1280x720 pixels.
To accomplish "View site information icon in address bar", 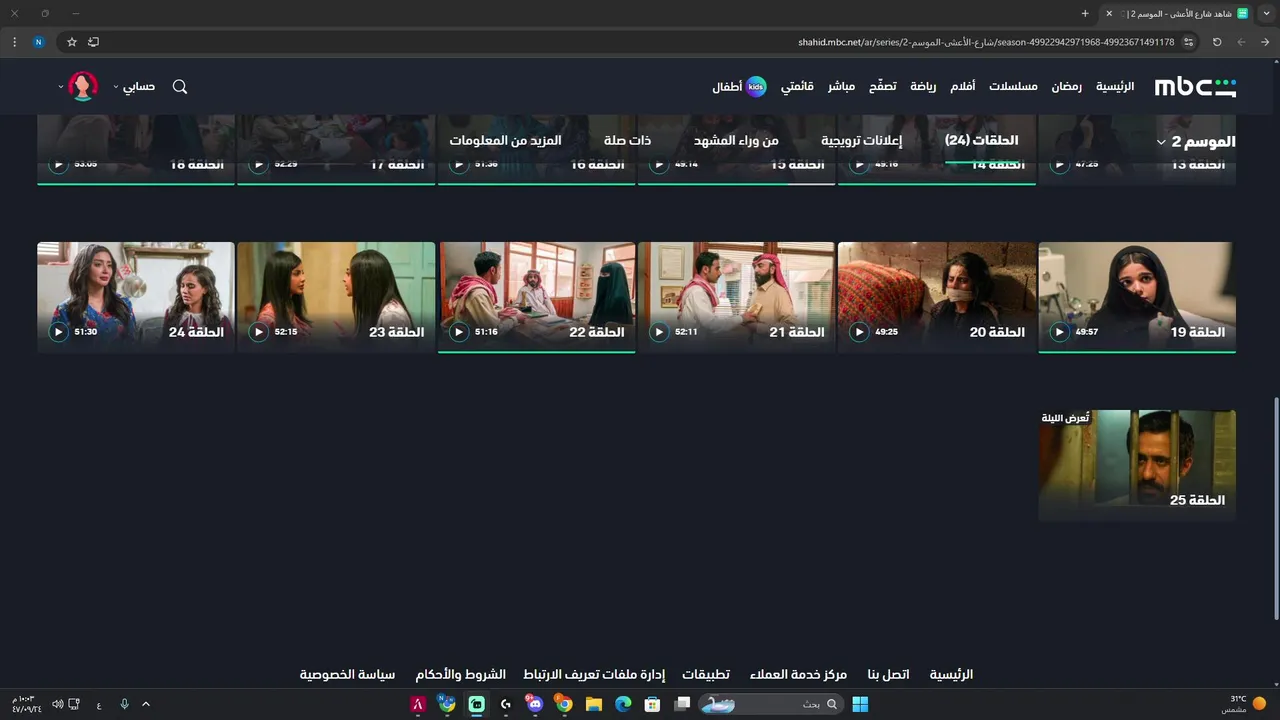I will 1188,42.
